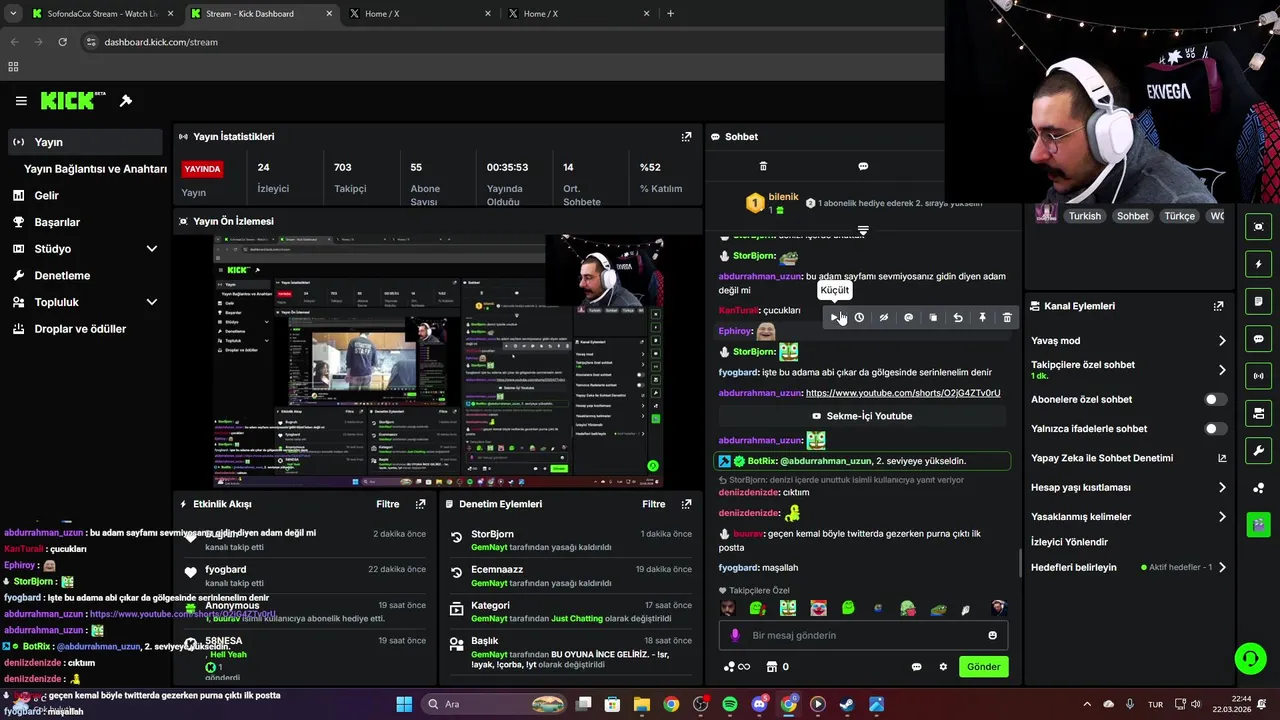Open the Filtre dropdown in Etkinlik Akışı
The image size is (1280, 720).
[x=388, y=504]
